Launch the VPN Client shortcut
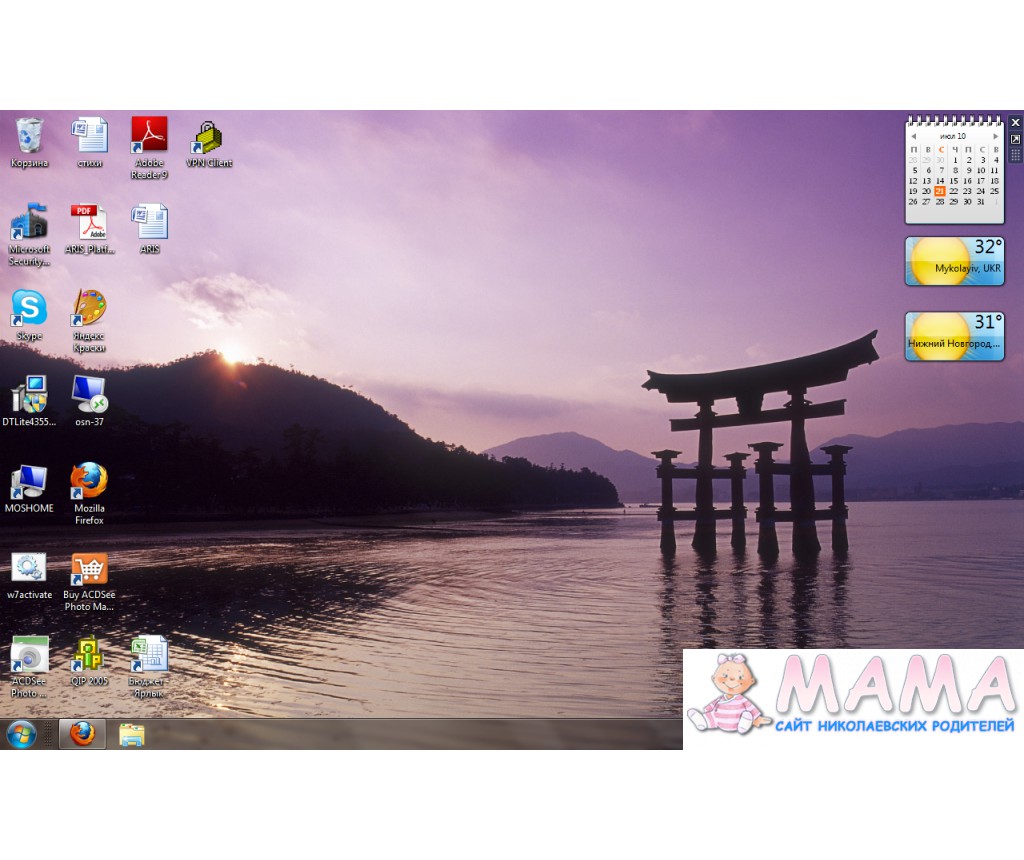 [x=208, y=136]
